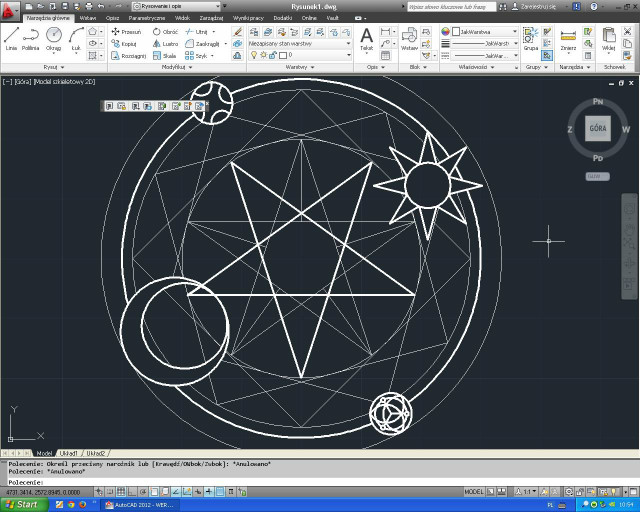
Task: Click the table icon in Opis panel
Action: [385, 56]
